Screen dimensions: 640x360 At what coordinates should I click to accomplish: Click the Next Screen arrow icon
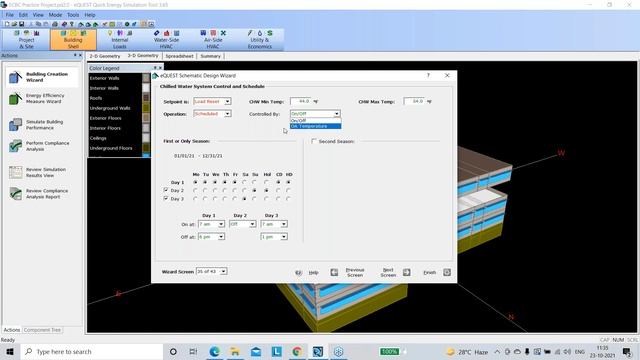click(x=407, y=272)
